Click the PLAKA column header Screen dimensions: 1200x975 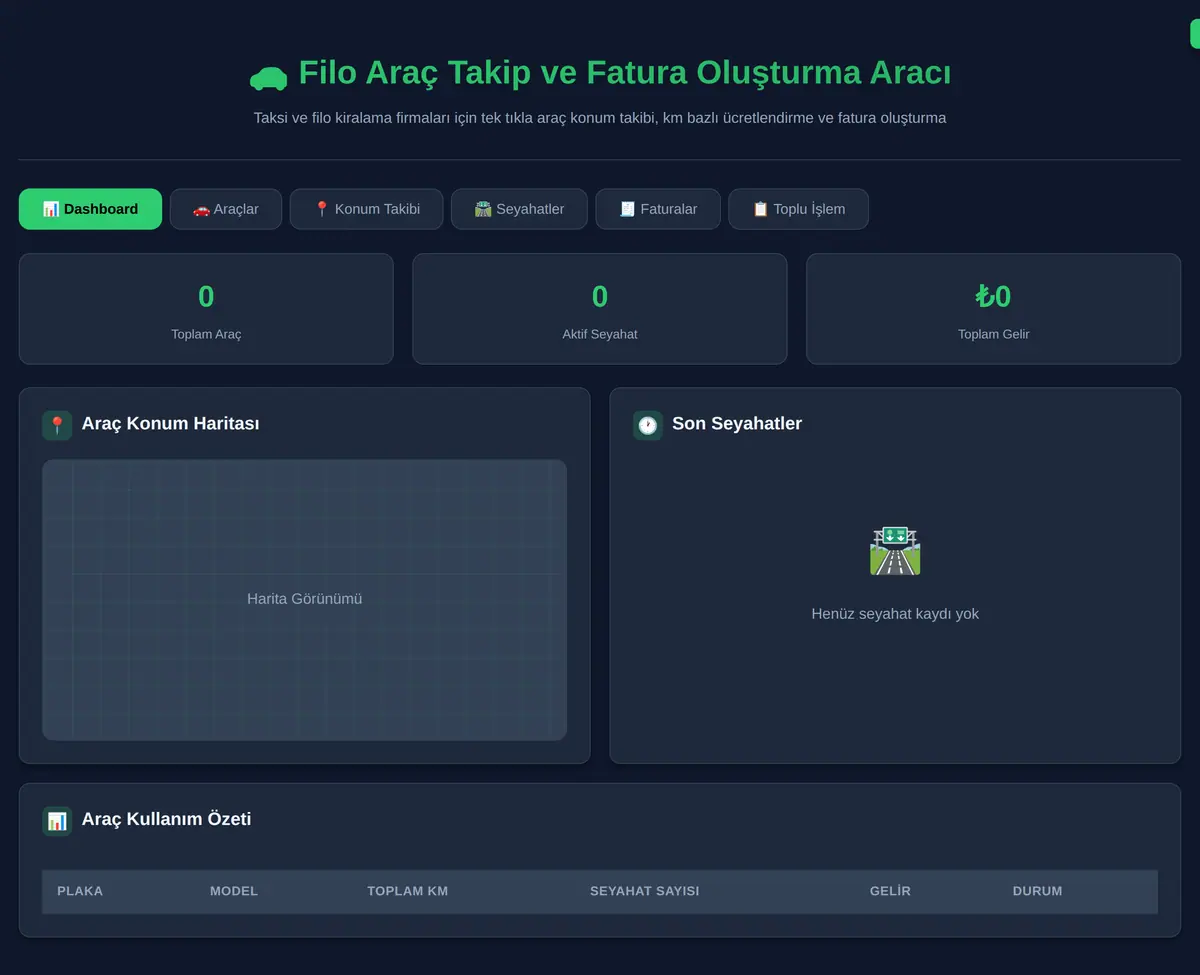(80, 891)
